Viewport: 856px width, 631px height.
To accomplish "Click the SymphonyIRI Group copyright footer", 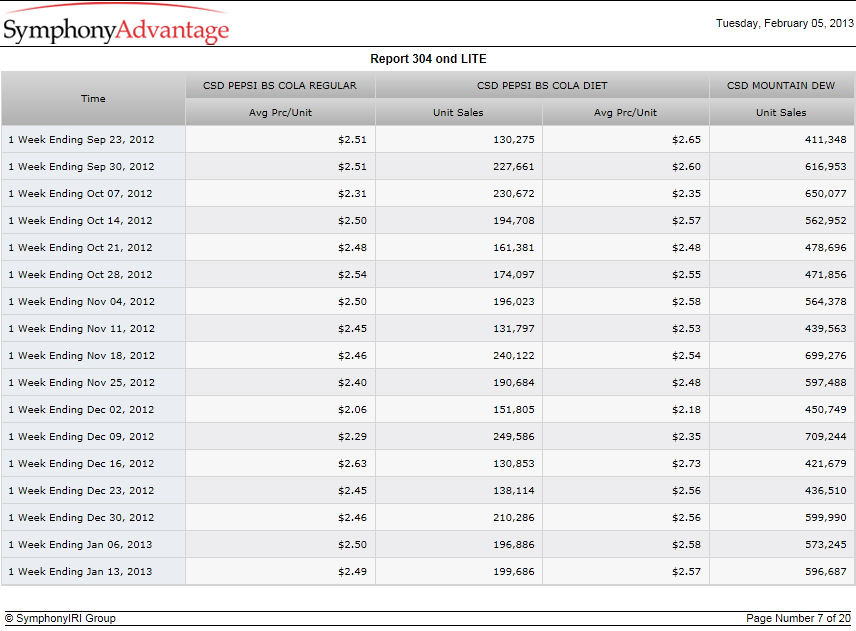I will tap(60, 618).
